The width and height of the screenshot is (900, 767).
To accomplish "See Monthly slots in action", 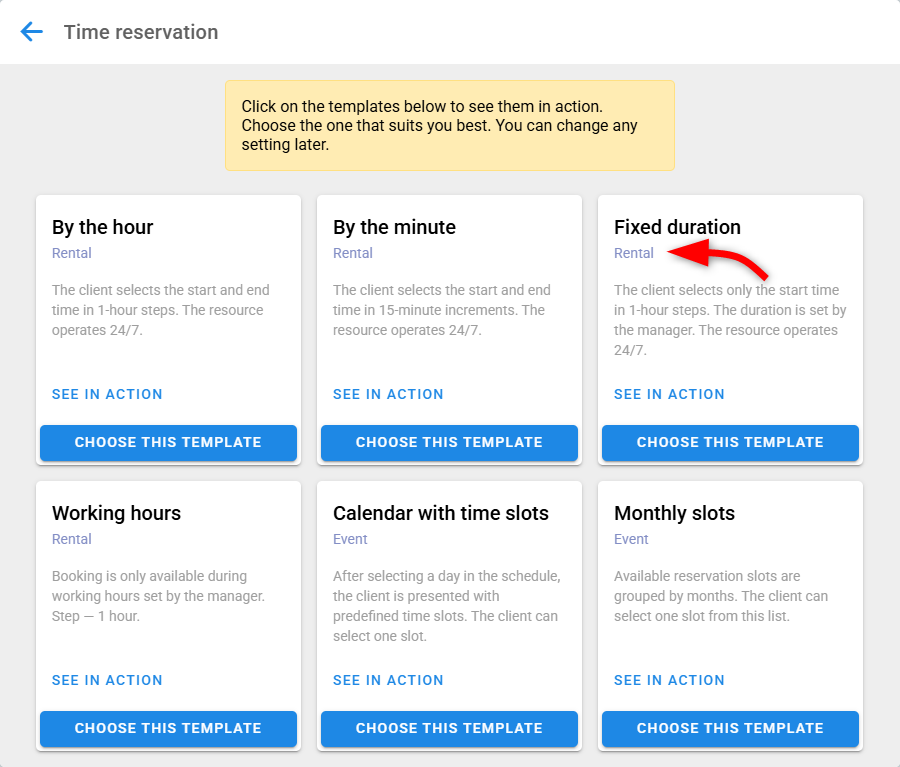I will 669,680.
